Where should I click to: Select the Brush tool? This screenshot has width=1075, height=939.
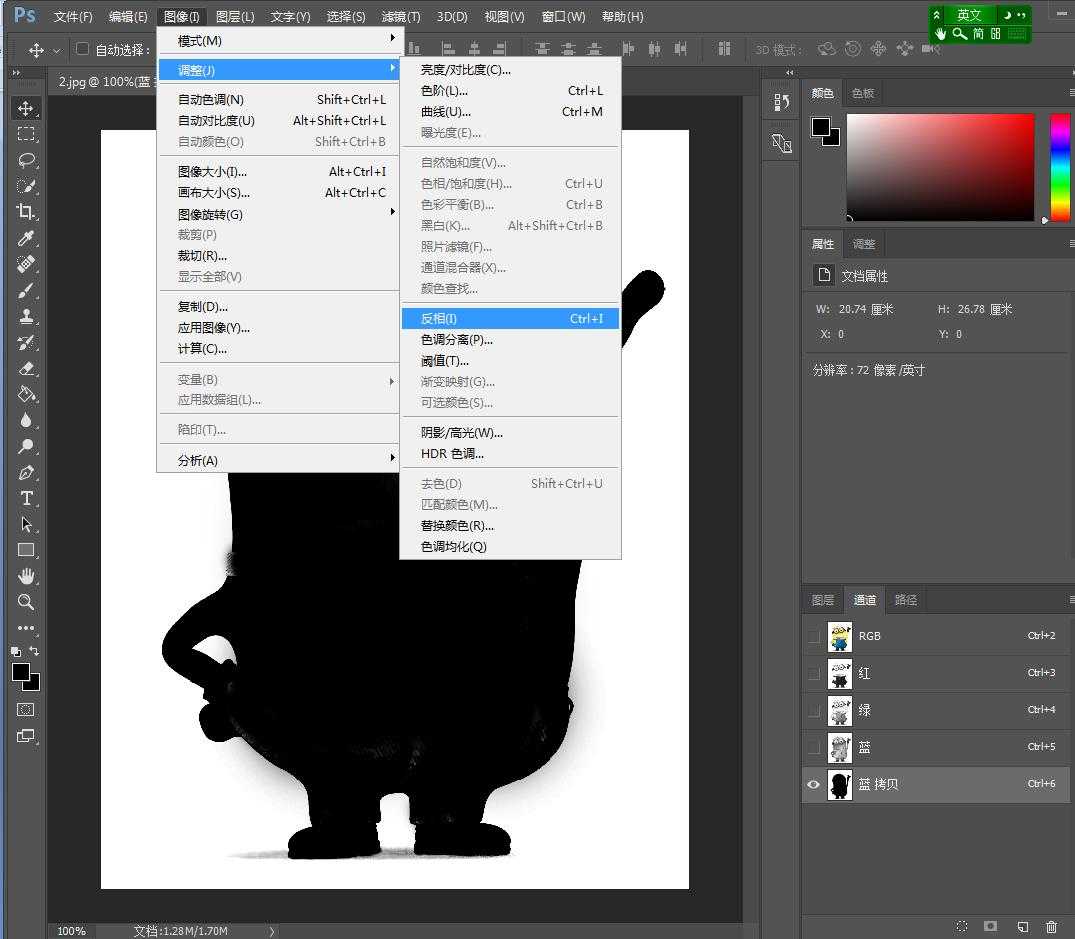point(26,290)
